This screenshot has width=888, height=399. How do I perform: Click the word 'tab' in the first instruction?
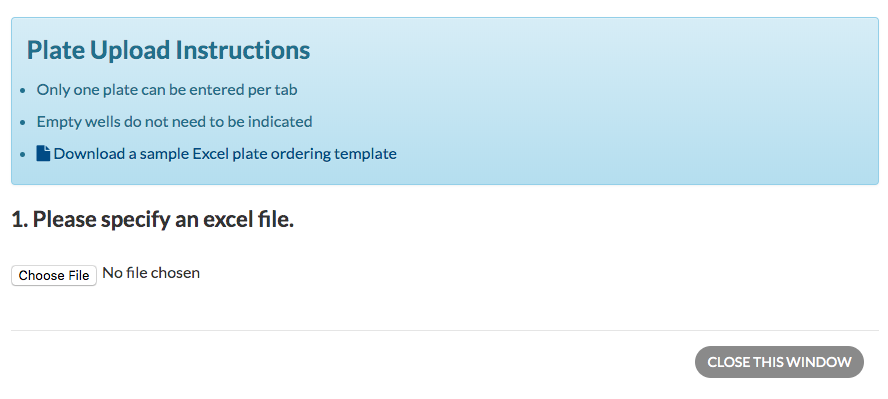tap(287, 89)
